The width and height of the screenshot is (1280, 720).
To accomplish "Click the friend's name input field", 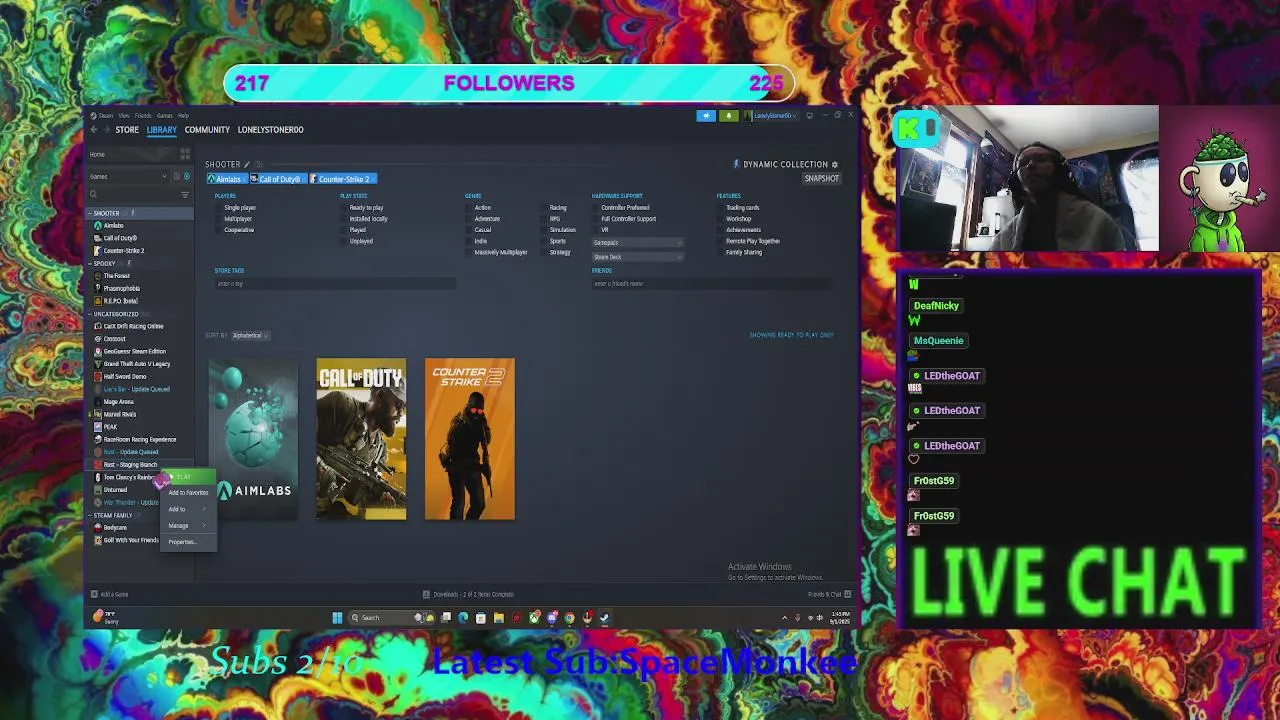I will point(712,284).
